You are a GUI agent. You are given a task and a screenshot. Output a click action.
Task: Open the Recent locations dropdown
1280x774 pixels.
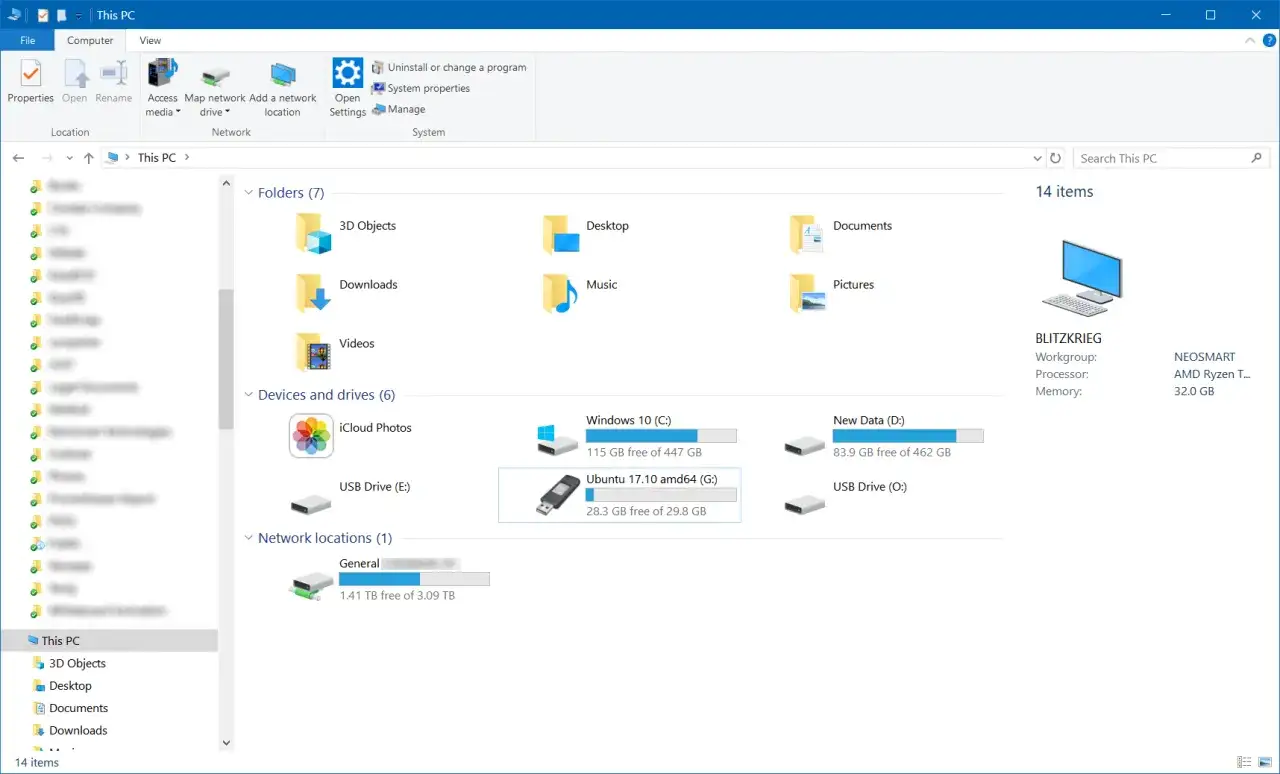click(x=69, y=158)
